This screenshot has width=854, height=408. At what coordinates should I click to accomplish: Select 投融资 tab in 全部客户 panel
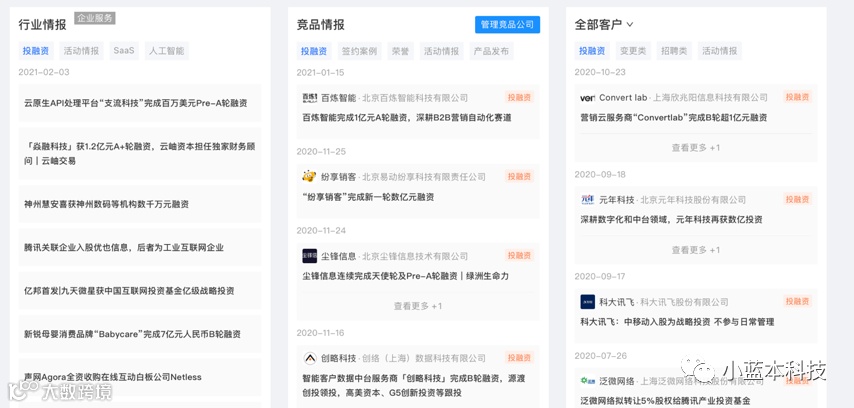(592, 51)
